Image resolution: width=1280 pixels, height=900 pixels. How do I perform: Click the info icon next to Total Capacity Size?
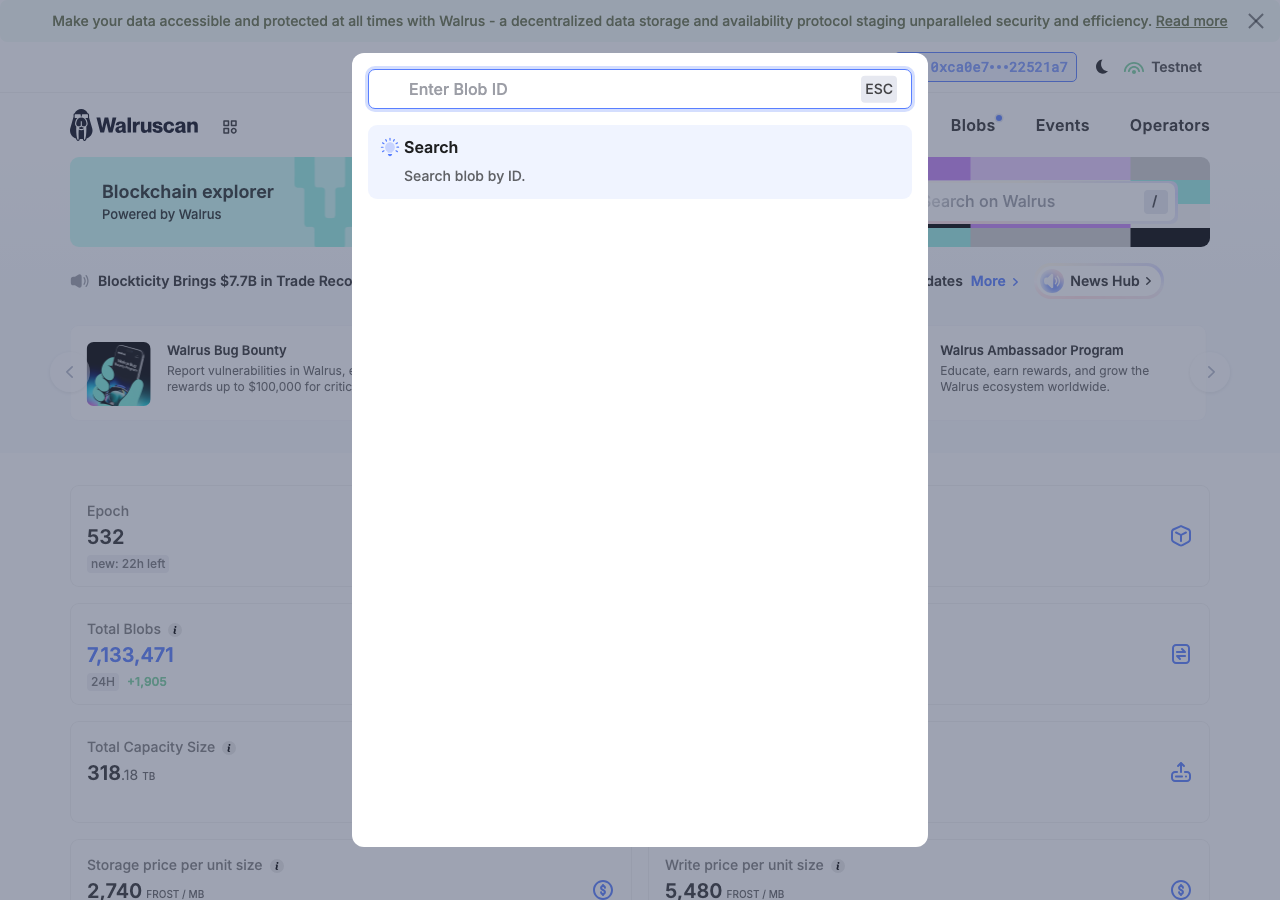tap(229, 748)
